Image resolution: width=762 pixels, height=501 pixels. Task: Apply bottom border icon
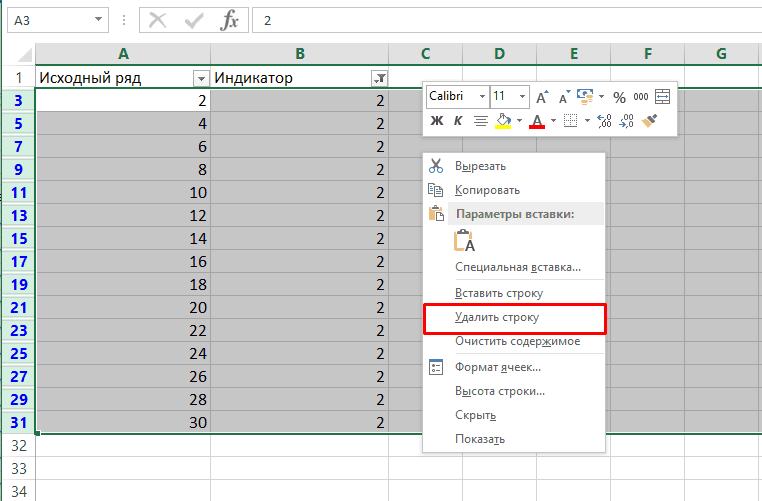pyautogui.click(x=571, y=121)
